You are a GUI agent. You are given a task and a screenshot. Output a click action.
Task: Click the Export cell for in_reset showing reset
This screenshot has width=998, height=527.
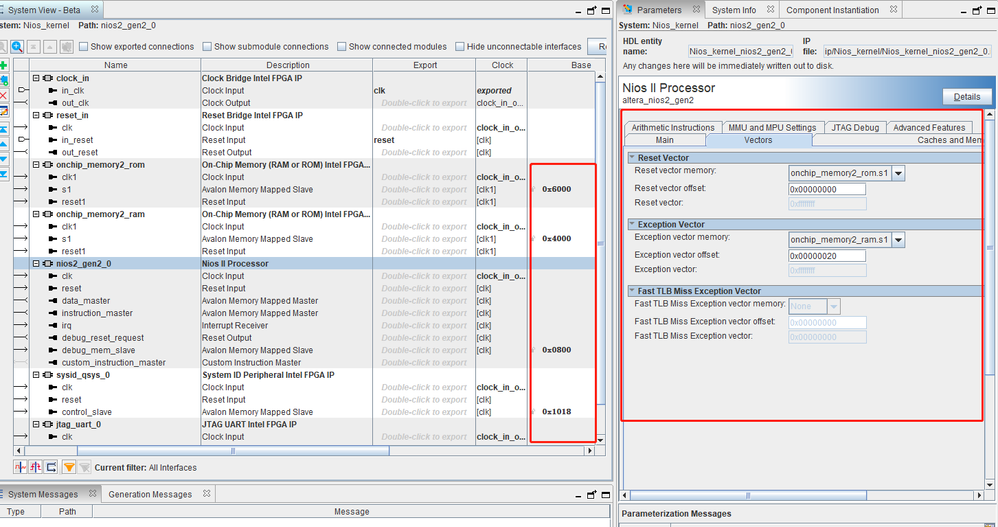[x=424, y=140]
